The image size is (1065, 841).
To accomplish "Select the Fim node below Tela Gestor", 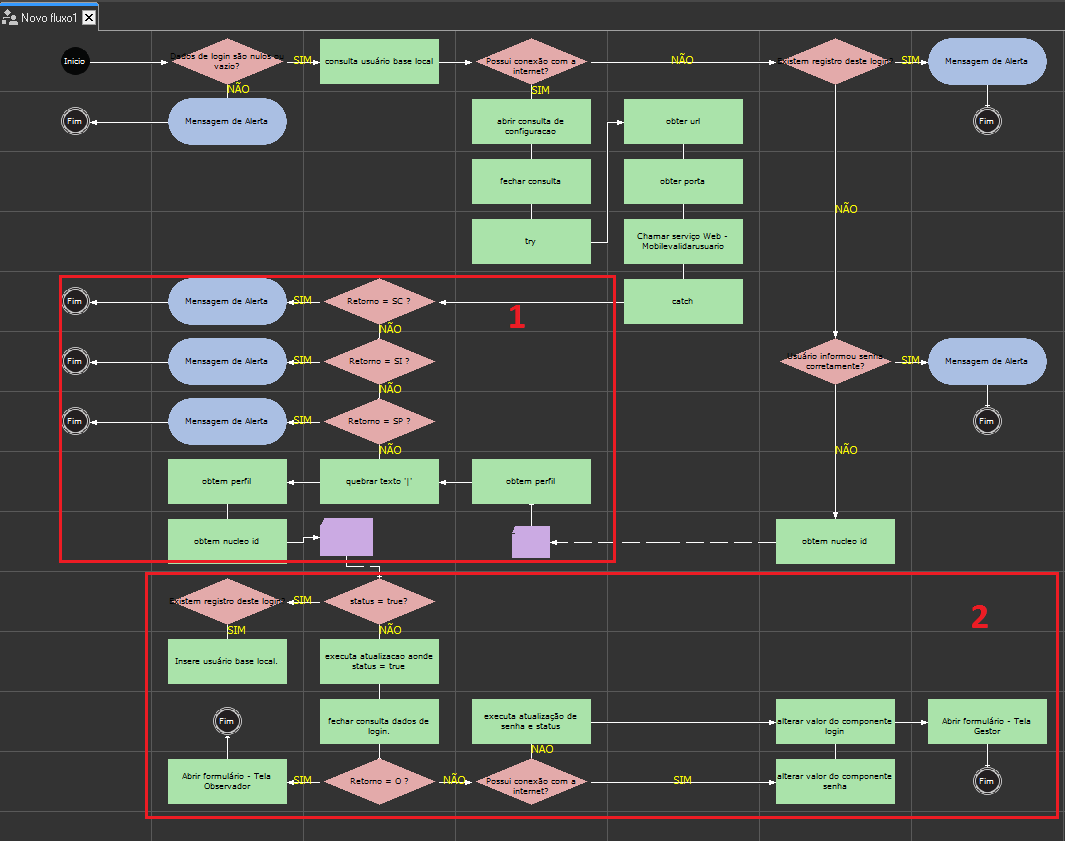I will 986,780.
